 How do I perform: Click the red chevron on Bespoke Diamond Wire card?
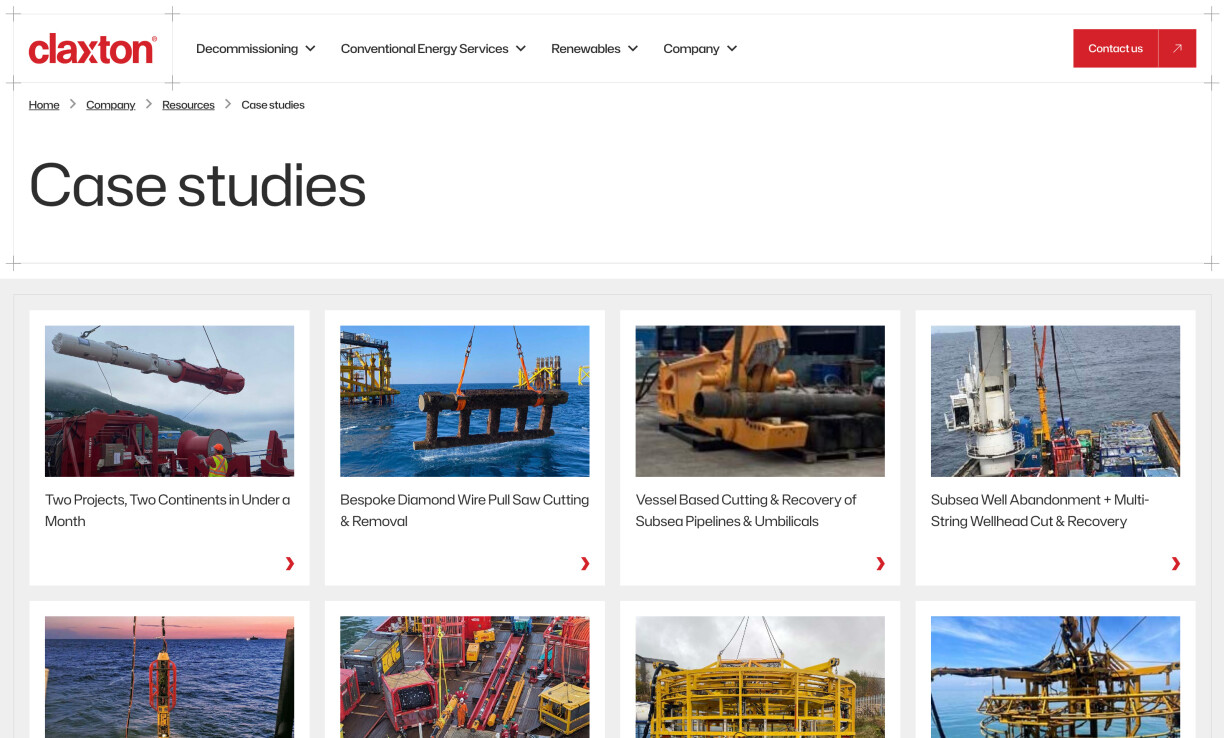point(585,563)
